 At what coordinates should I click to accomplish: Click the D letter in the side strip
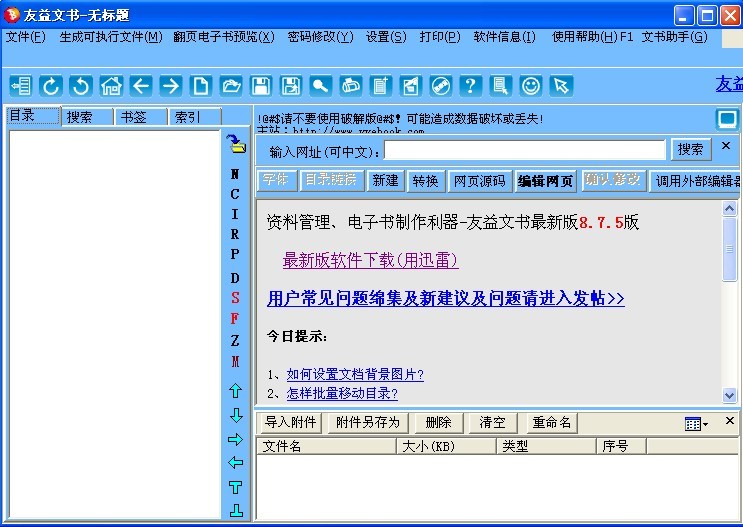point(235,278)
